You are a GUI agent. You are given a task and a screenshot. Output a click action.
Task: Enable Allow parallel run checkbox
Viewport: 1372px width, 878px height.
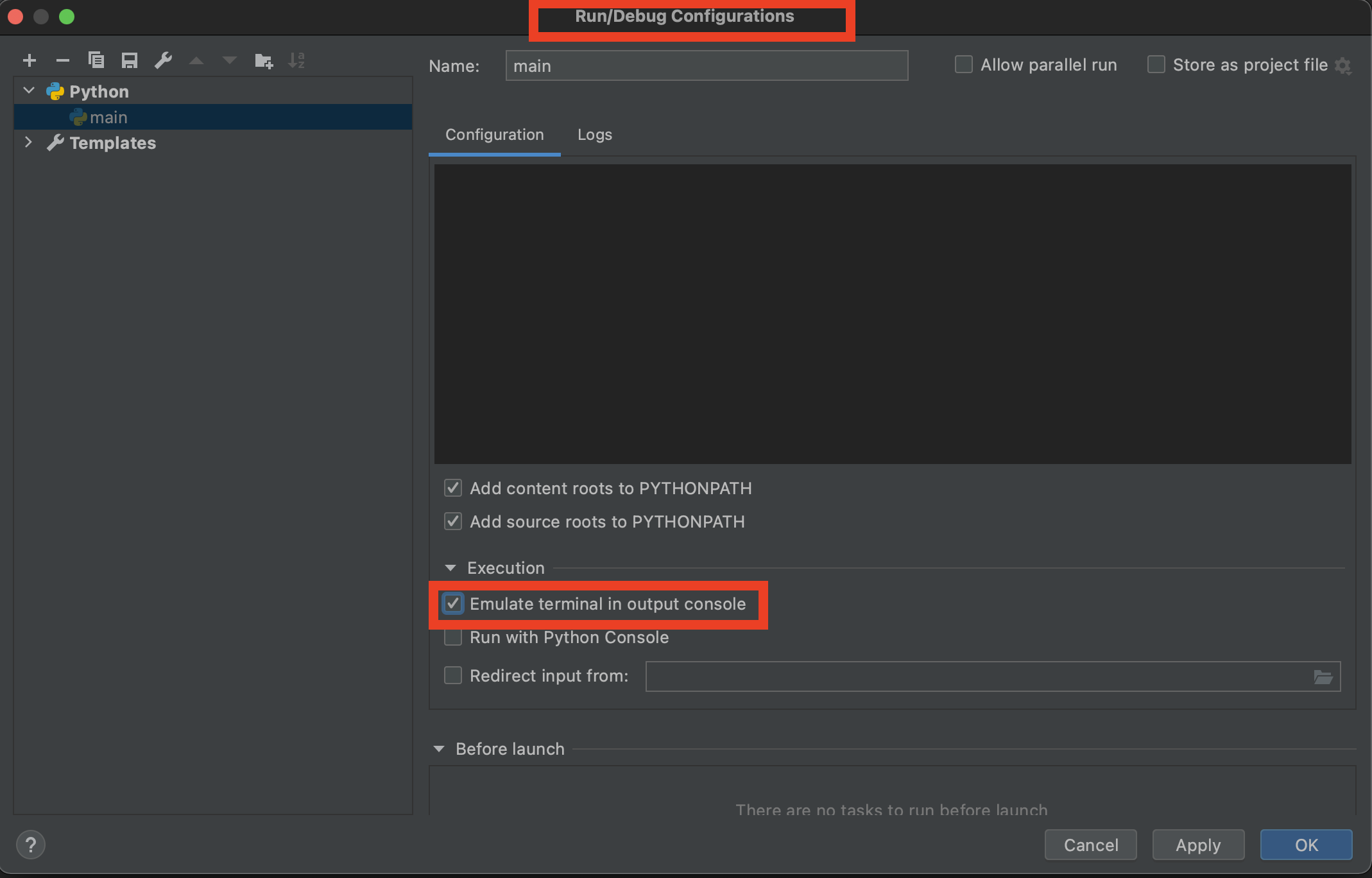point(963,65)
